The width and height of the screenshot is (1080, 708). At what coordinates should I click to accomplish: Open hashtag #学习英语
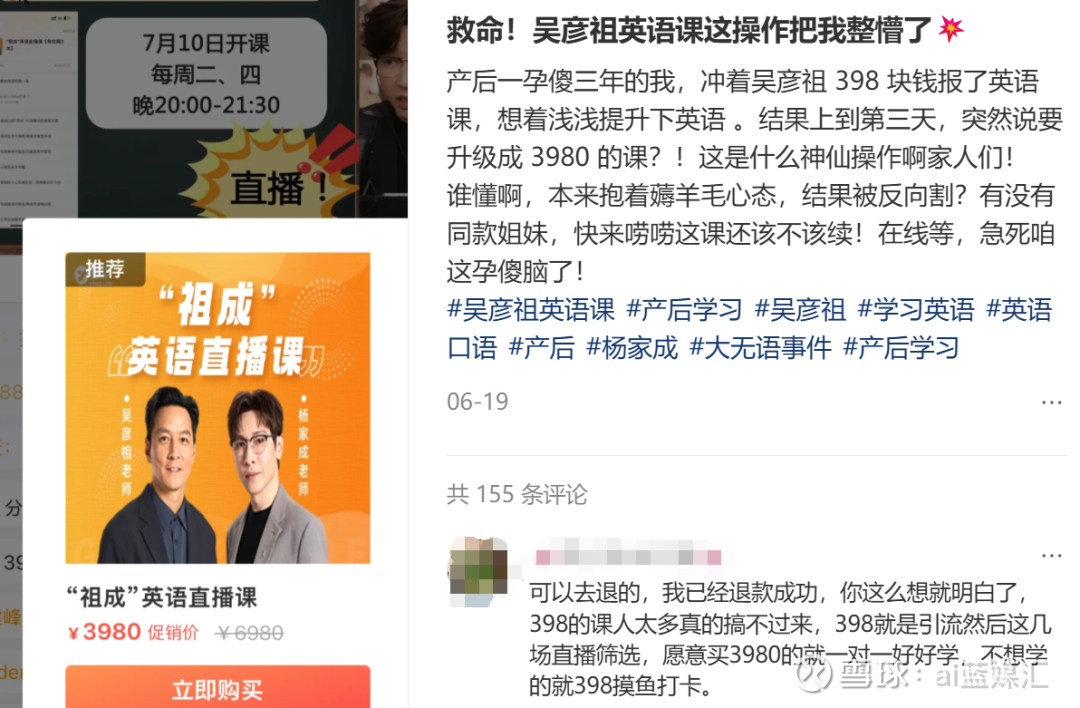(x=915, y=310)
